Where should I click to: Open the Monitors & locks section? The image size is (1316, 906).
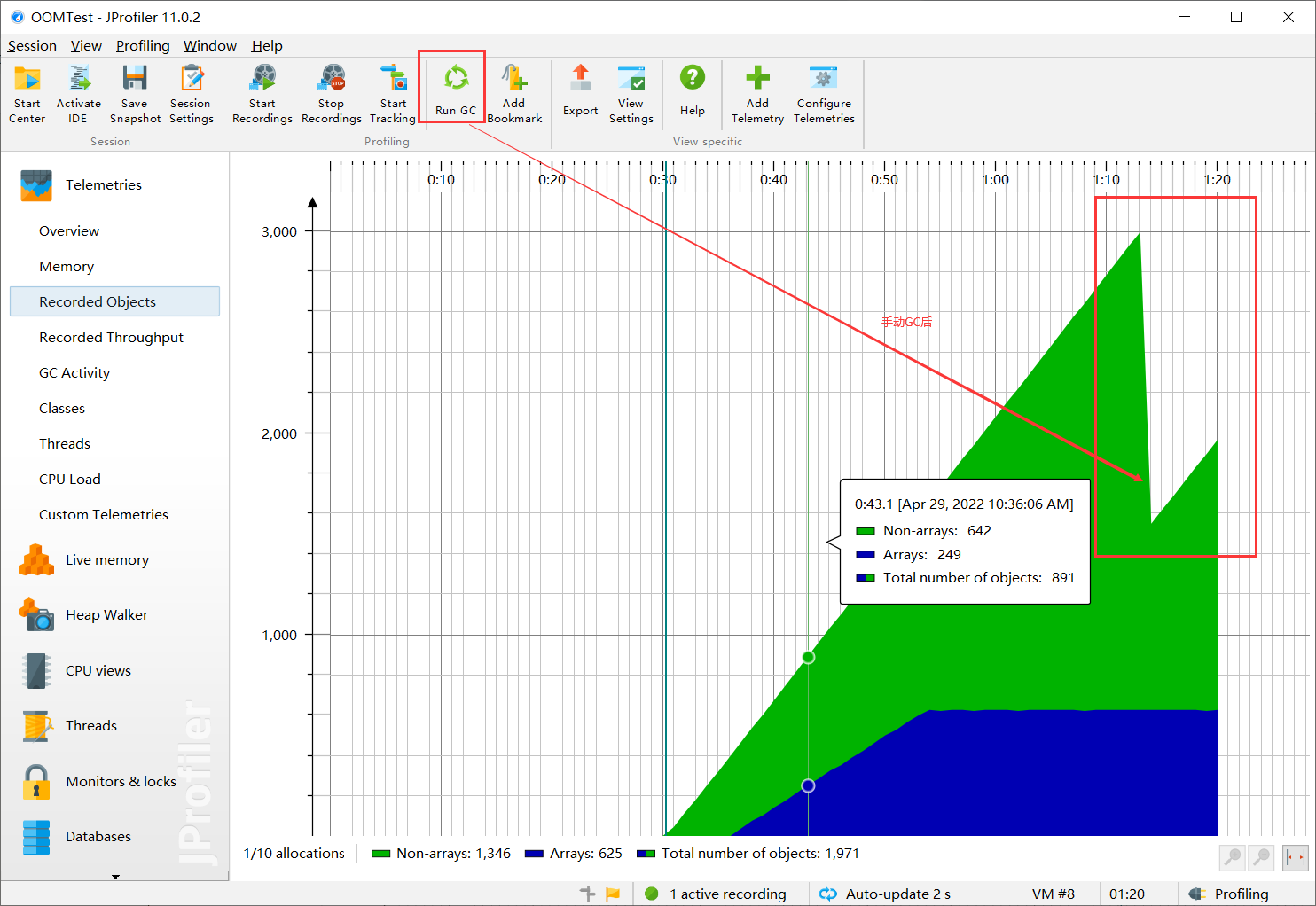click(98, 782)
